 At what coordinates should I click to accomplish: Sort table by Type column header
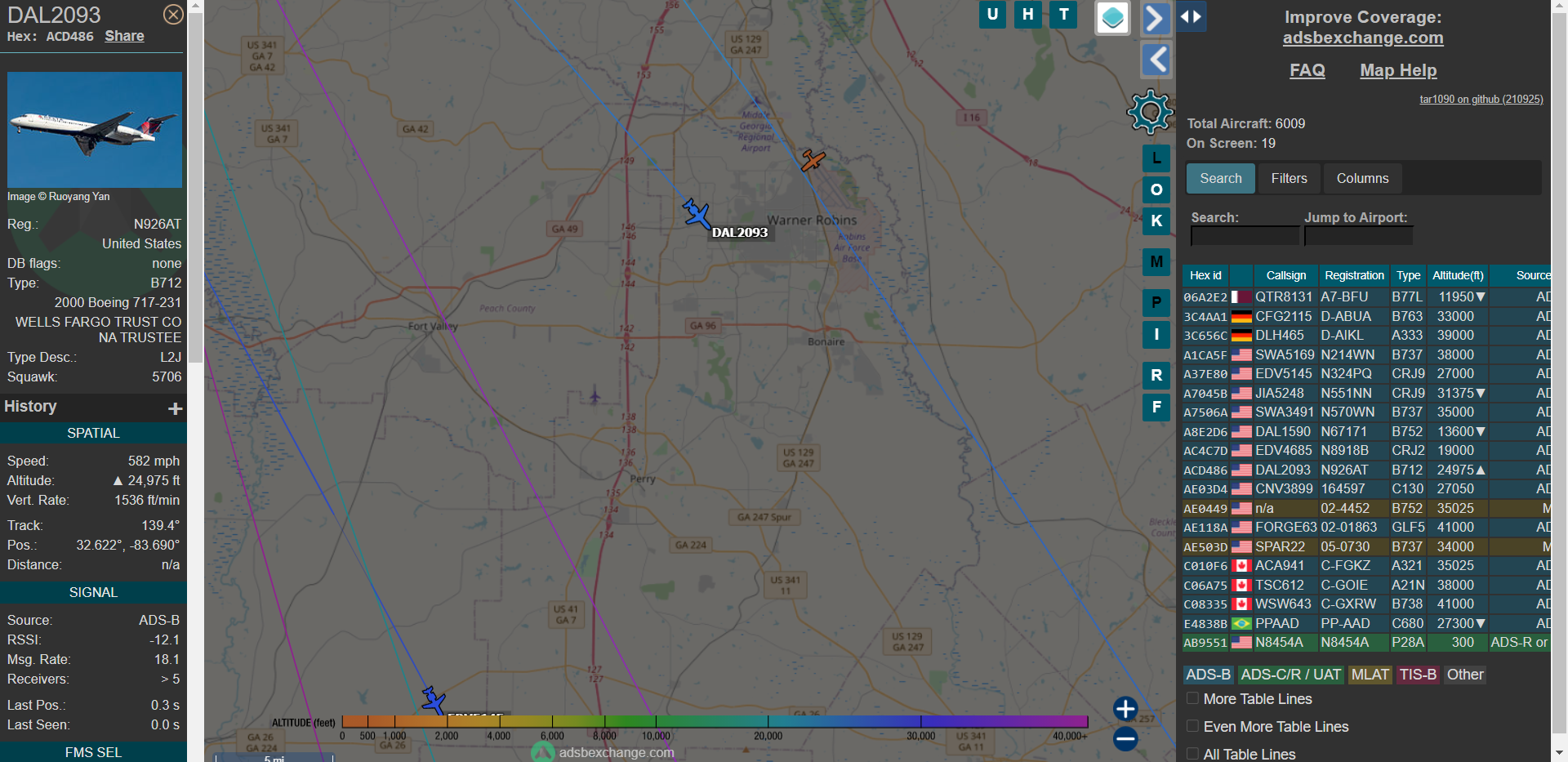[1408, 275]
